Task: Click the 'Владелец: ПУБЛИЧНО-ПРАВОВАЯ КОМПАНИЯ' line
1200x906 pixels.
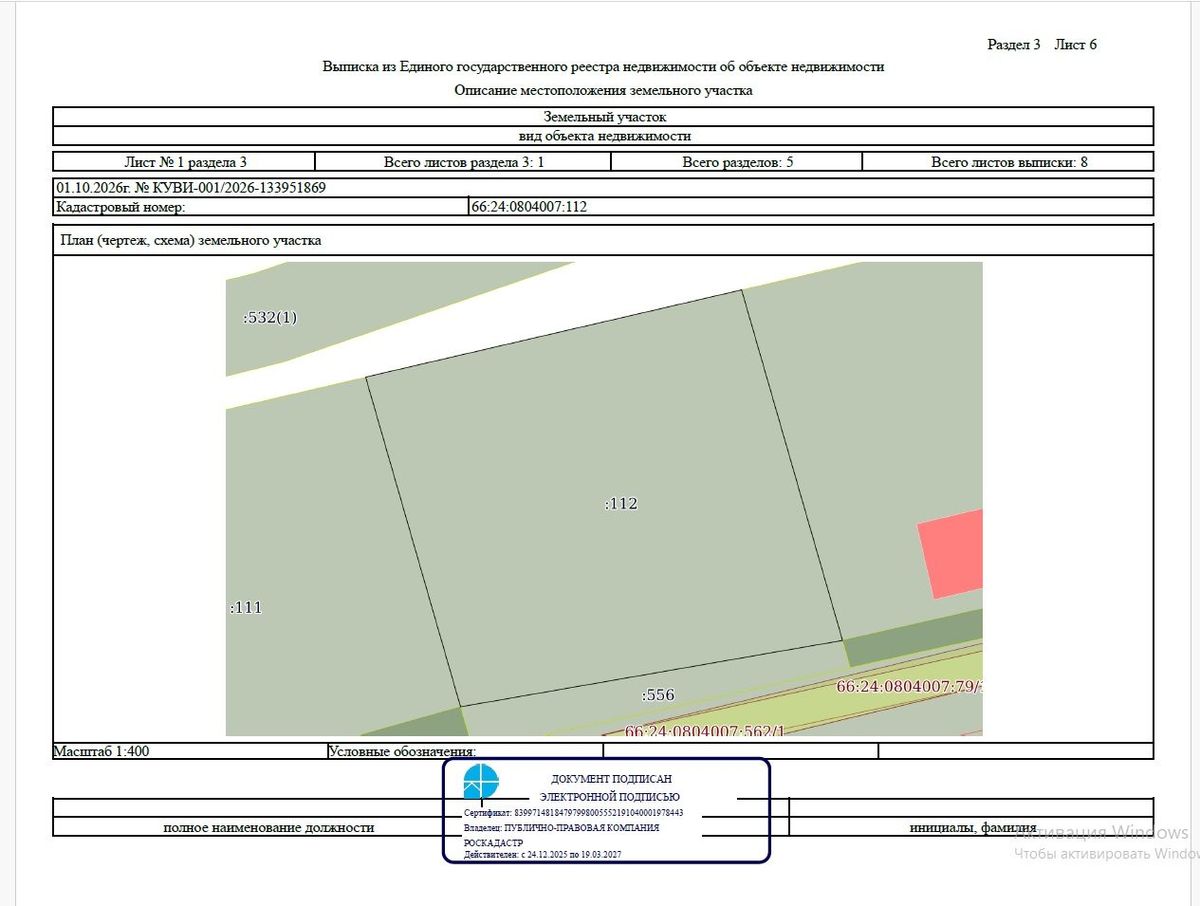Action: tap(562, 828)
